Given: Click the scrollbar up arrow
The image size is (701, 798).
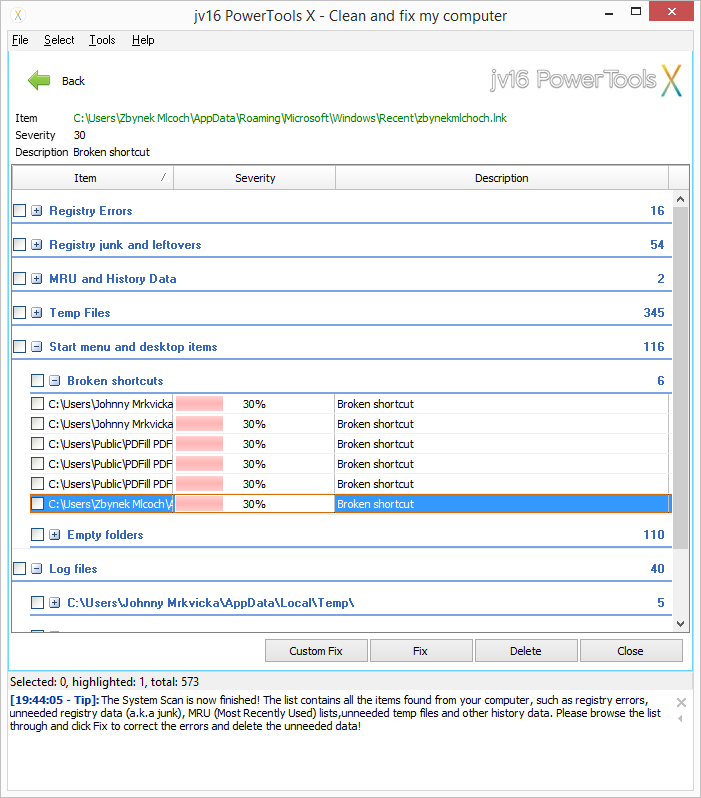Looking at the screenshot, I should 681,200.
